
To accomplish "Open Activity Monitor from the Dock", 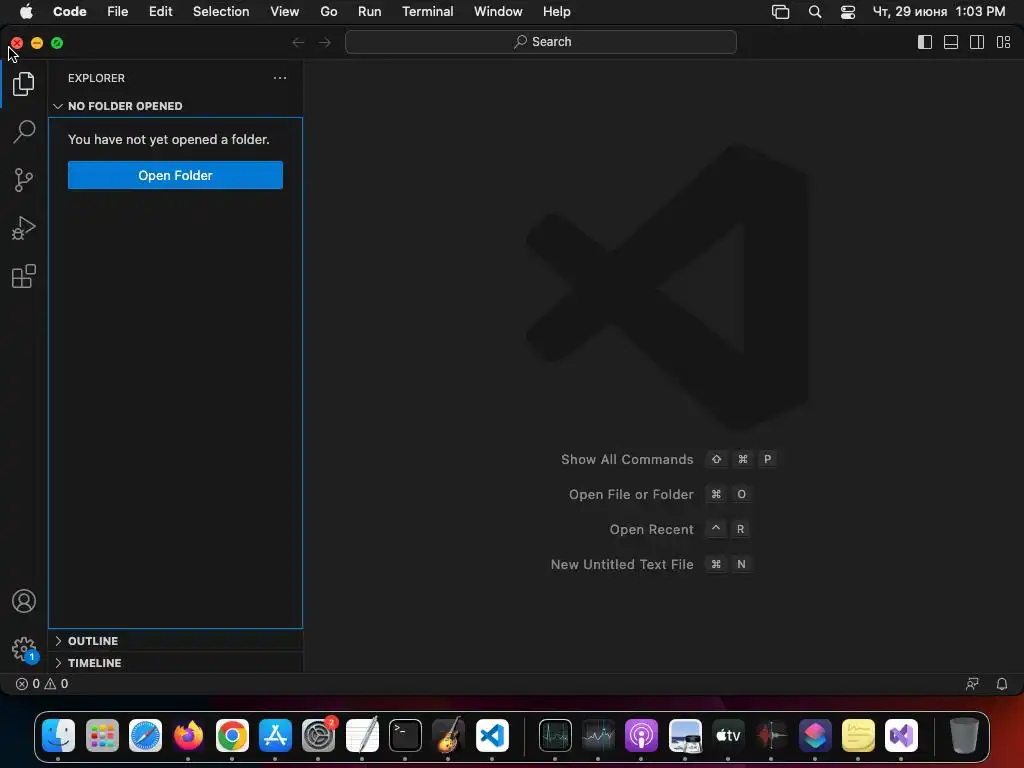I will click(x=555, y=735).
